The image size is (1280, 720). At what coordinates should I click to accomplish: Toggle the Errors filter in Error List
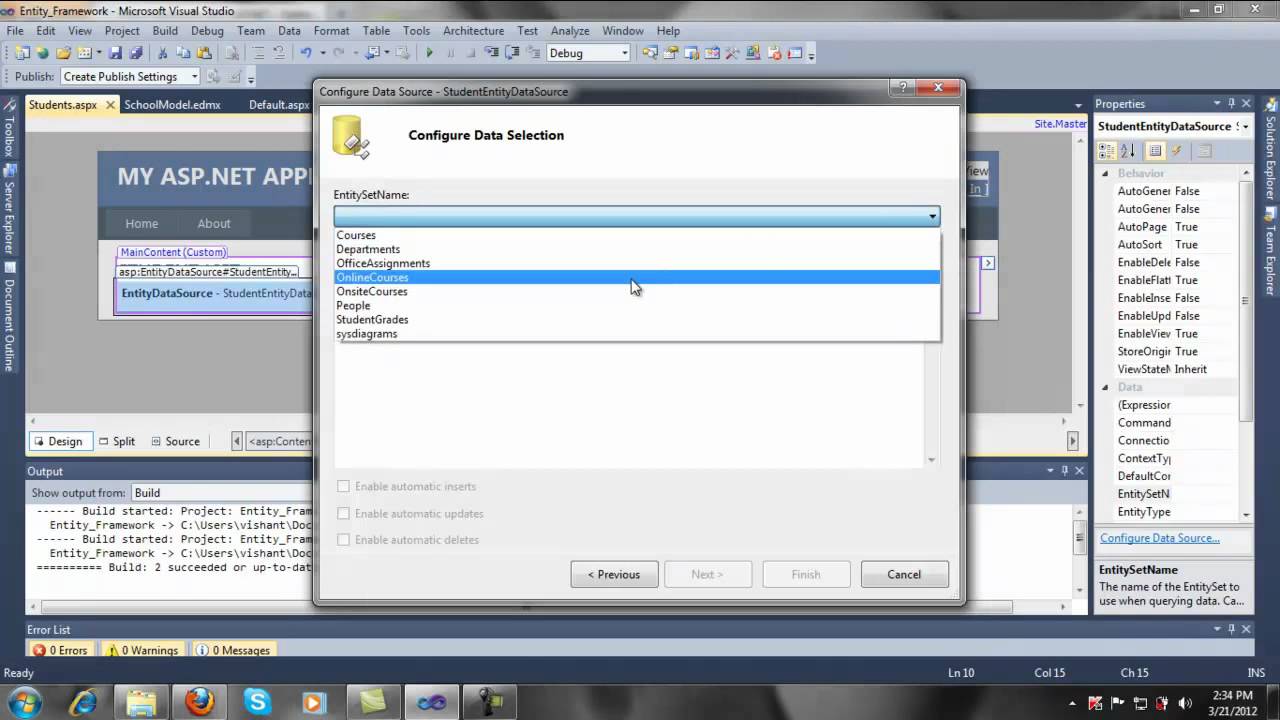coord(60,650)
